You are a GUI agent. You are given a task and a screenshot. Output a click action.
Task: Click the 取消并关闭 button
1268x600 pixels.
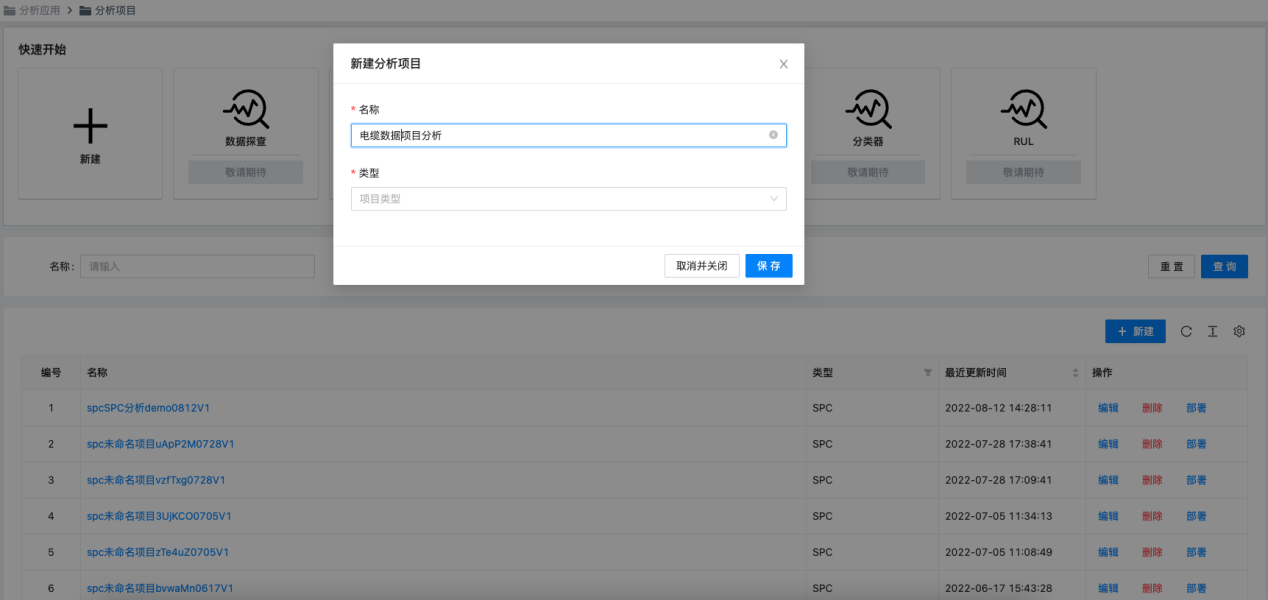click(701, 266)
